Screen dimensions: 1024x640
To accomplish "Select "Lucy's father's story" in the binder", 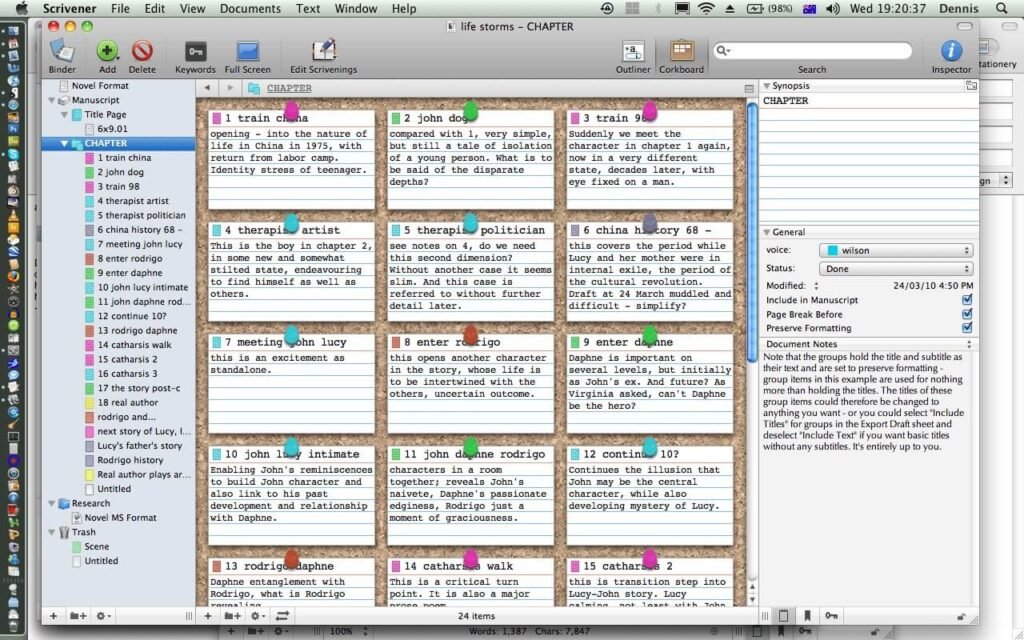I will [x=140, y=445].
